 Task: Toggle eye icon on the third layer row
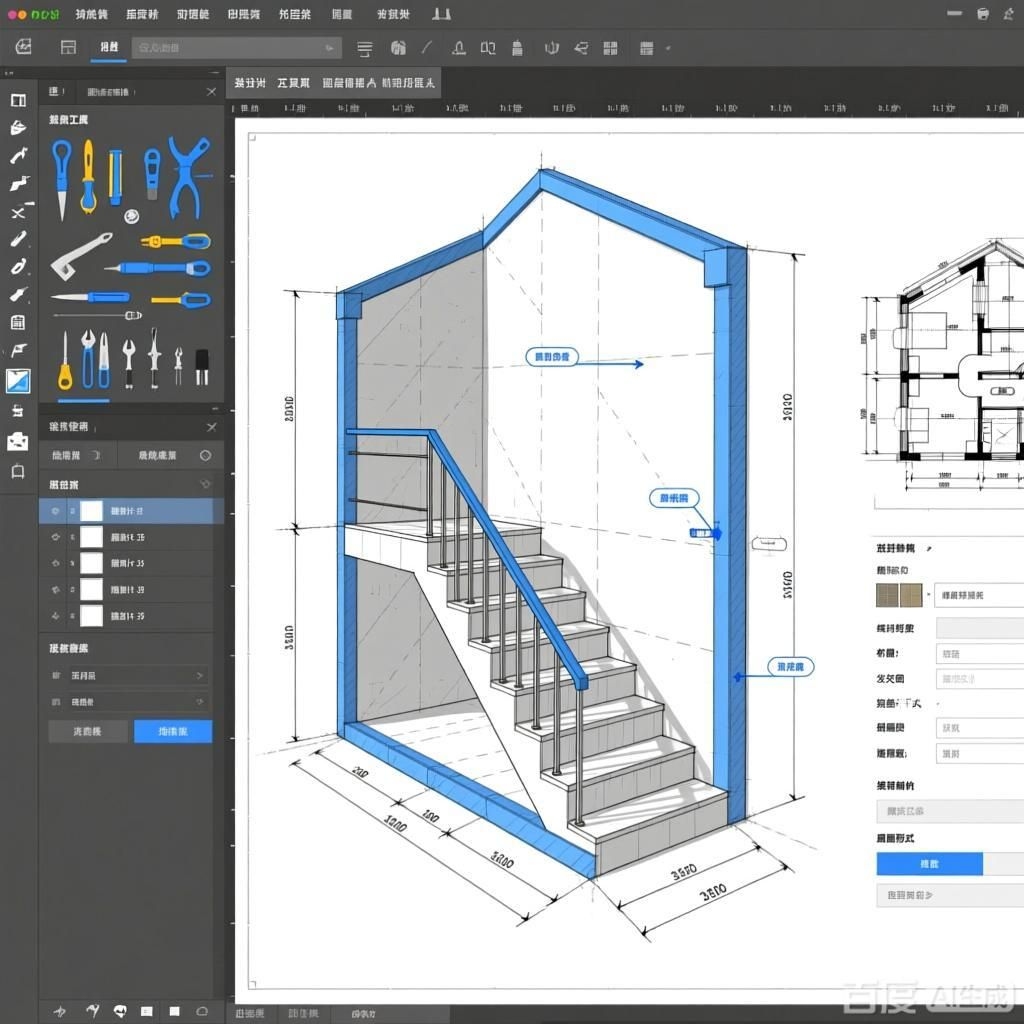pyautogui.click(x=55, y=563)
